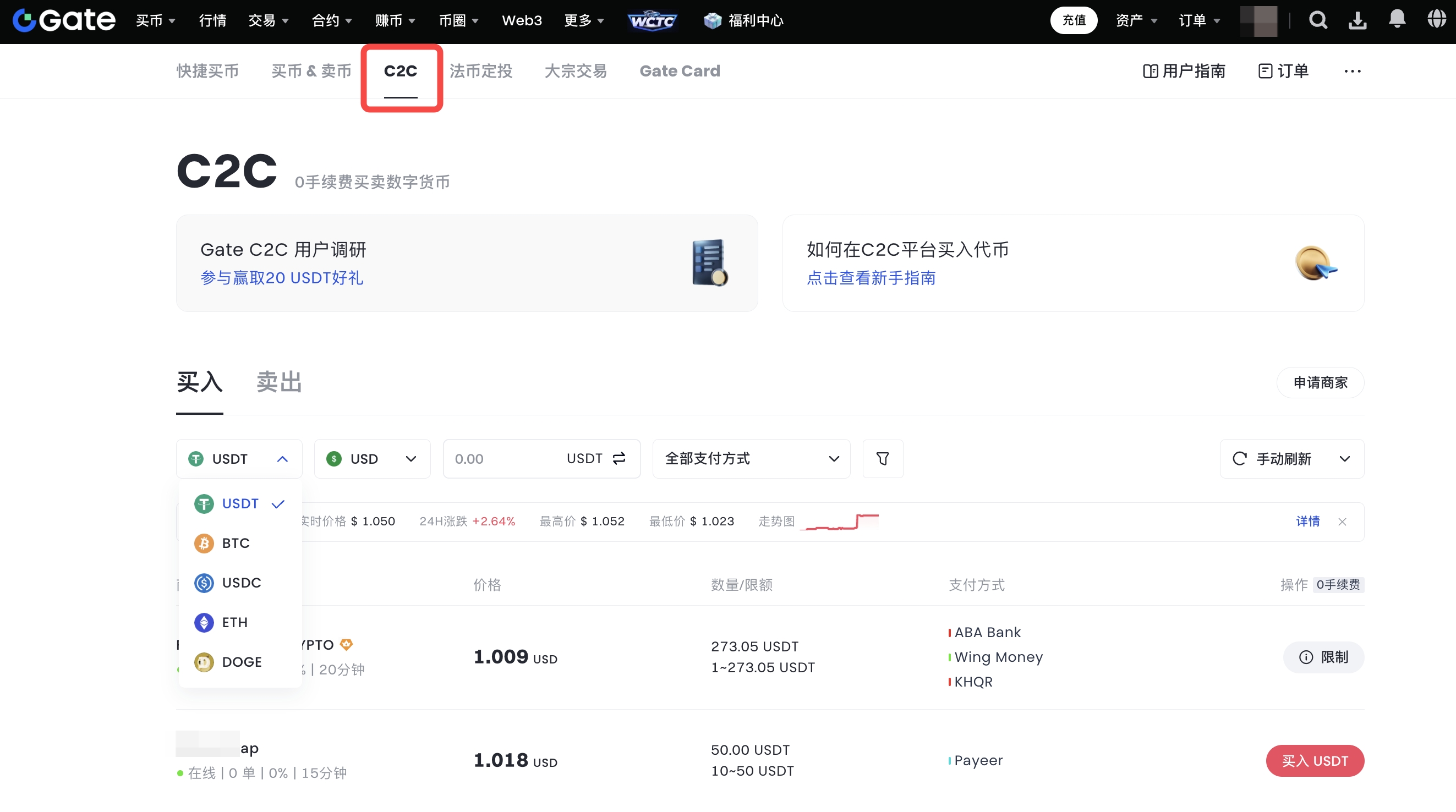Click the WCTC logo banner
This screenshot has height=812, width=1456.
(652, 21)
